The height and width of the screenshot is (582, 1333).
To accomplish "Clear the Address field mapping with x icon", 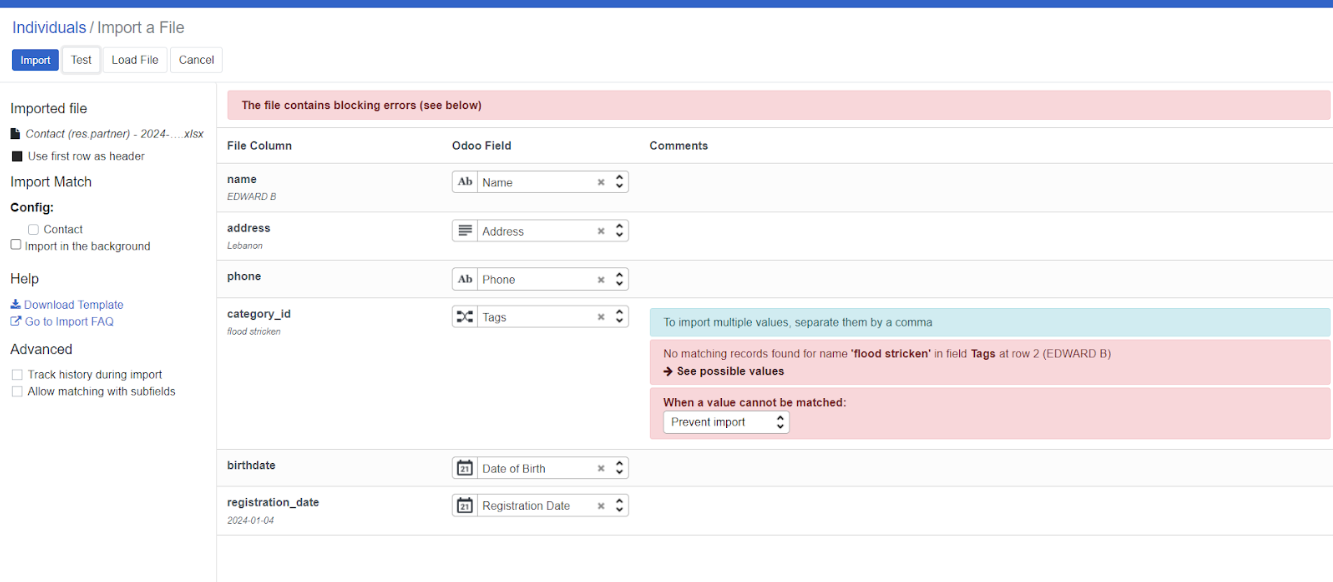I will click(601, 231).
